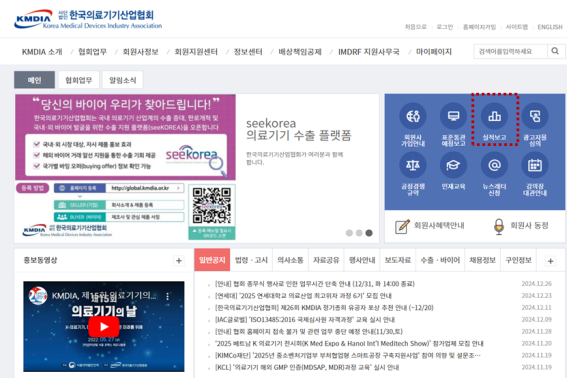
Task: Open the YouTube video's three-dot options
Action: tap(167, 297)
